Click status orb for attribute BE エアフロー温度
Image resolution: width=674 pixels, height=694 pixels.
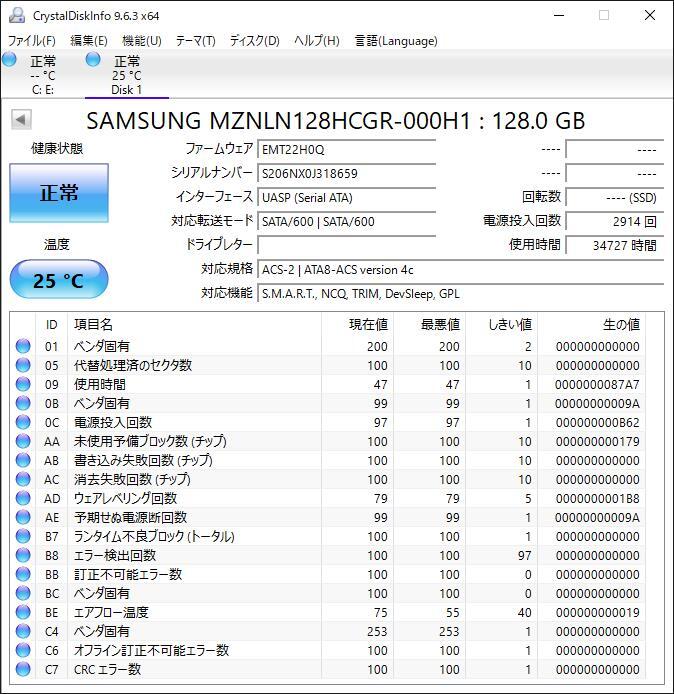coord(23,612)
